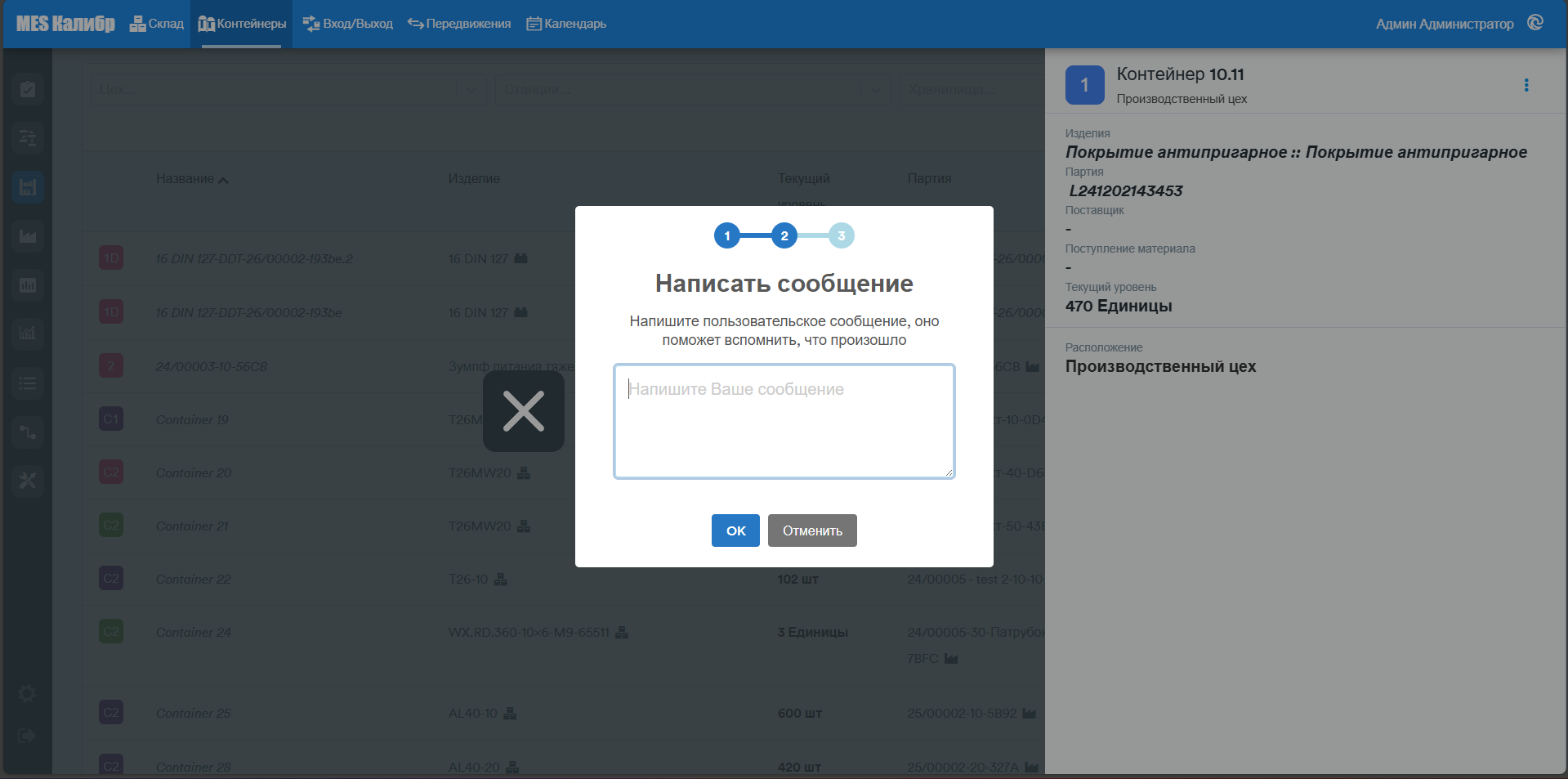Click the @ icon next to admin name
1568x779 pixels.
coord(1535,23)
